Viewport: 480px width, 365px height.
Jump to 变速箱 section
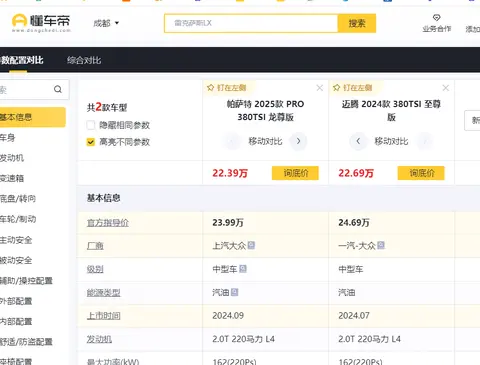12,178
